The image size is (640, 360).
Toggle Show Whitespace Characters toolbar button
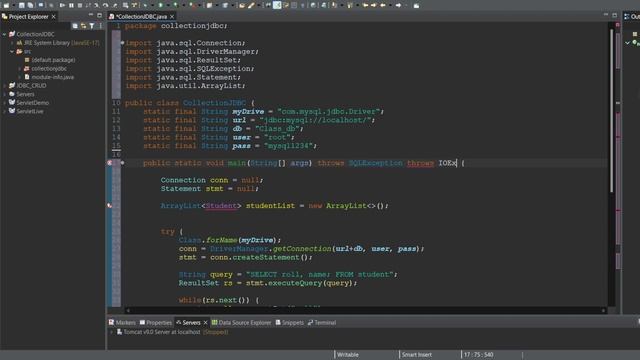coord(302,5)
